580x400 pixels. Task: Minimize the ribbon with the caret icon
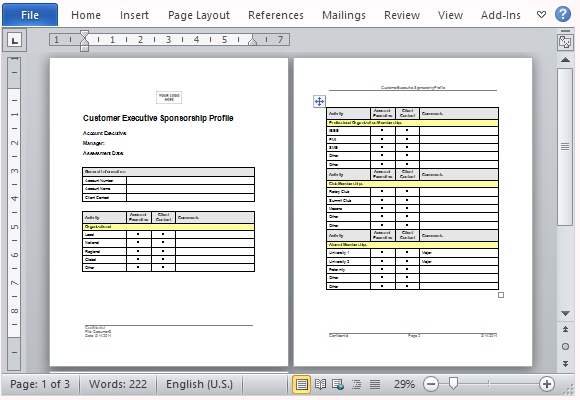(541, 15)
